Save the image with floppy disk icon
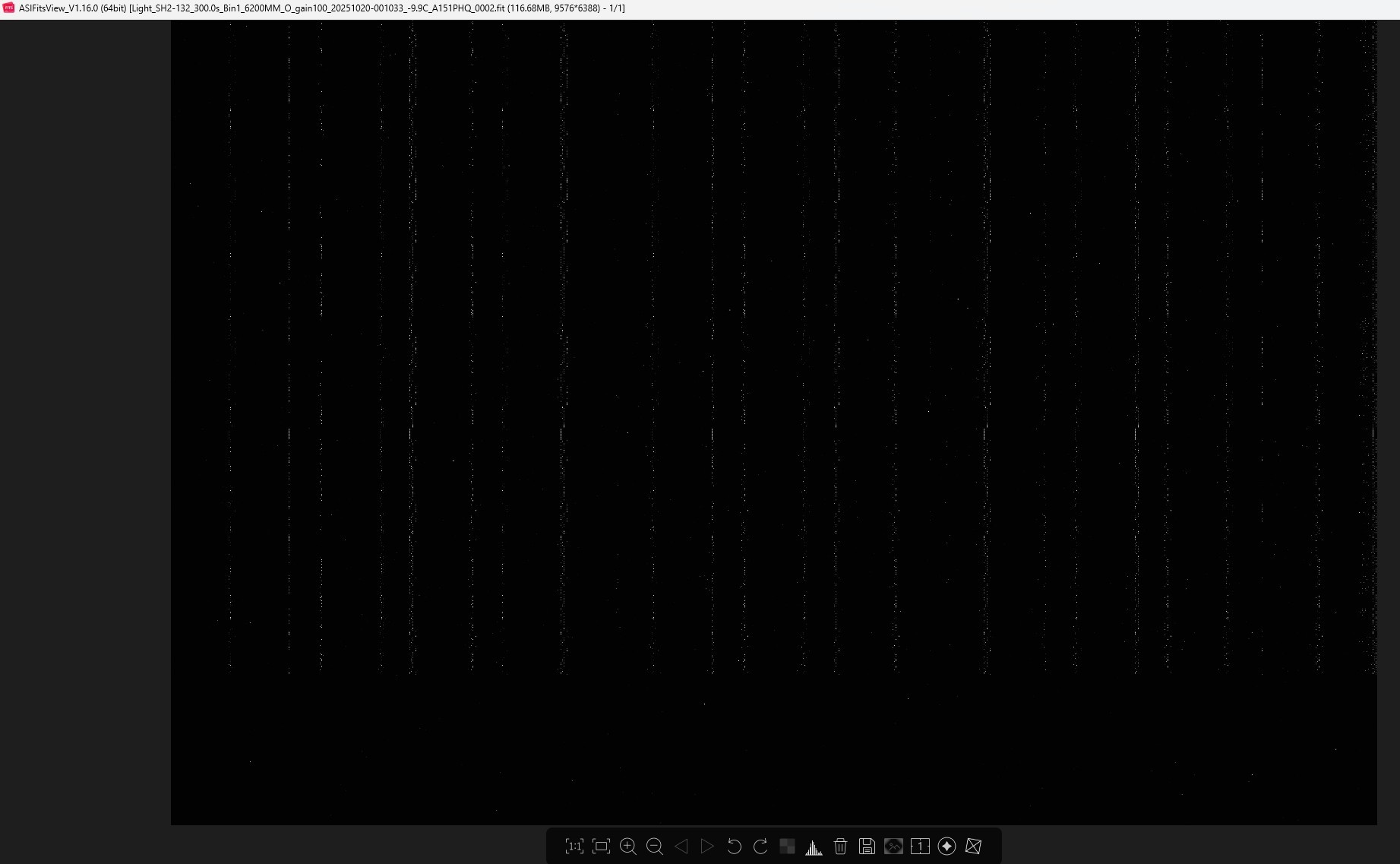Image resolution: width=1400 pixels, height=864 pixels. (867, 847)
